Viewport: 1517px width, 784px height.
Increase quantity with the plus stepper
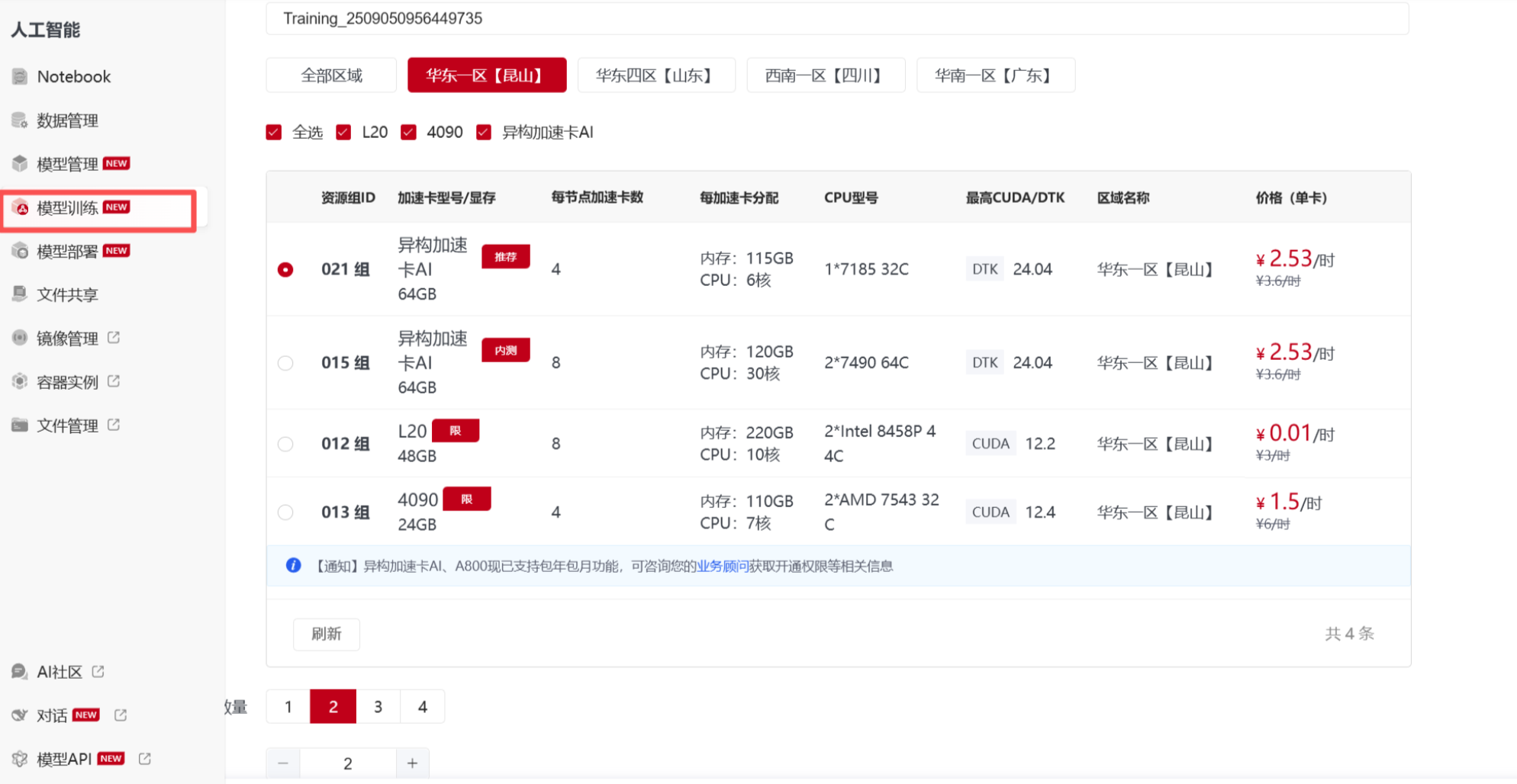412,763
